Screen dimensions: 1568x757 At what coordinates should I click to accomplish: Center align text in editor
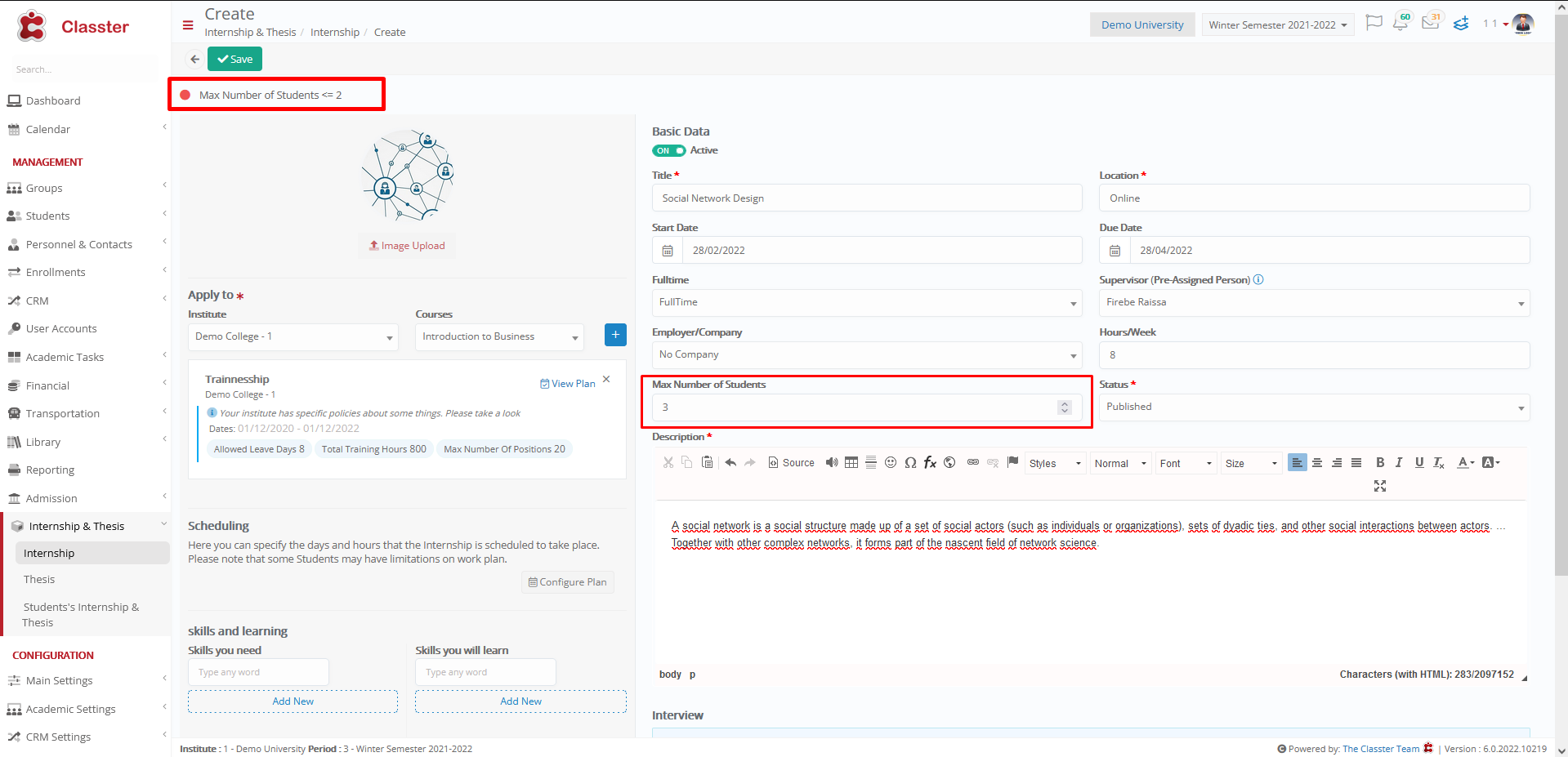click(x=1317, y=462)
